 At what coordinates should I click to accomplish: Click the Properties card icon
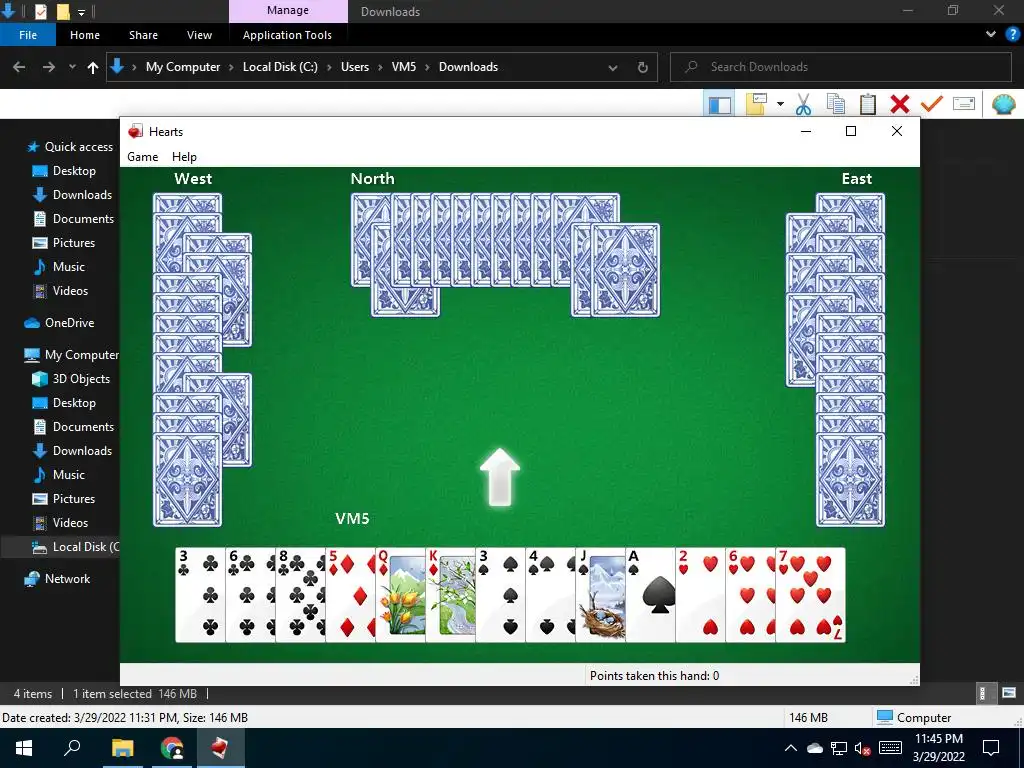coord(964,104)
